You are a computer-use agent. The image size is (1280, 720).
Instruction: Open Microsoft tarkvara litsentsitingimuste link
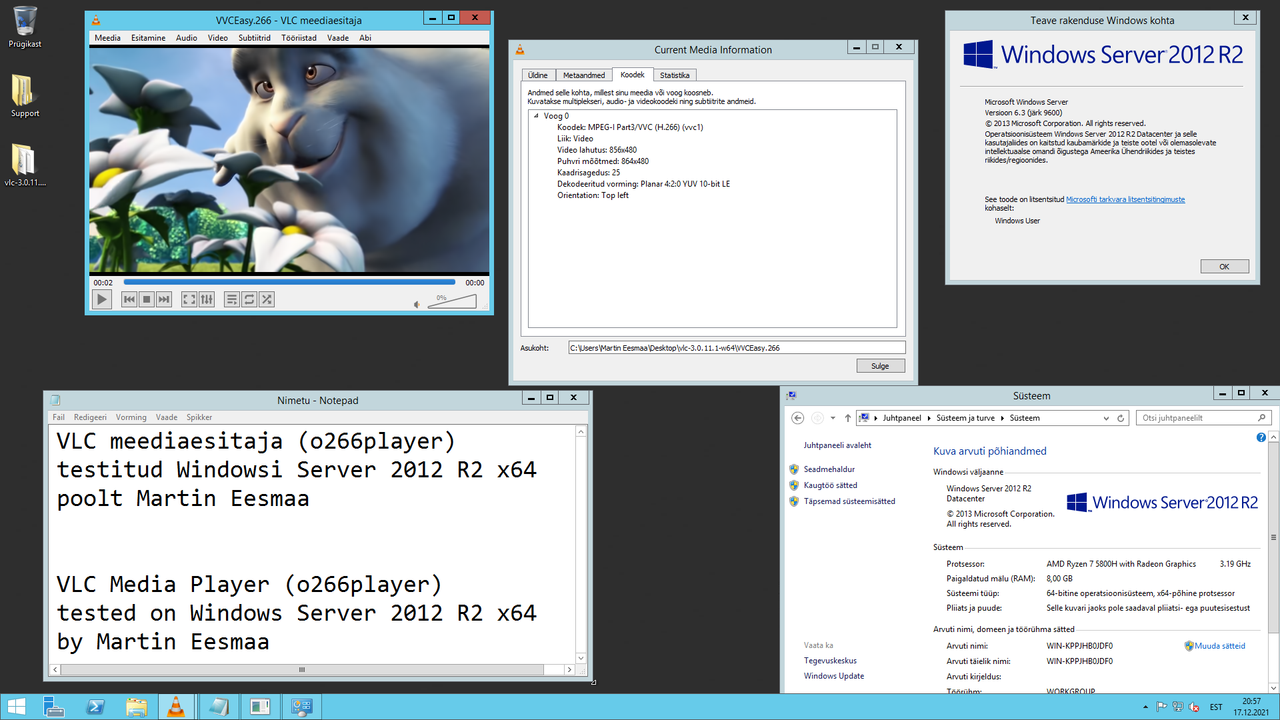(x=1125, y=199)
